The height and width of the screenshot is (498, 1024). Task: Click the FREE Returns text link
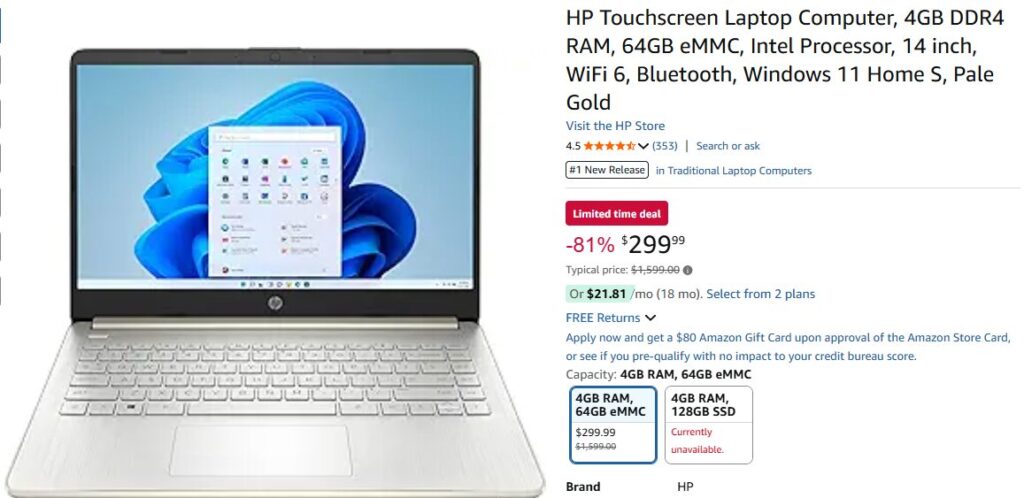[603, 318]
